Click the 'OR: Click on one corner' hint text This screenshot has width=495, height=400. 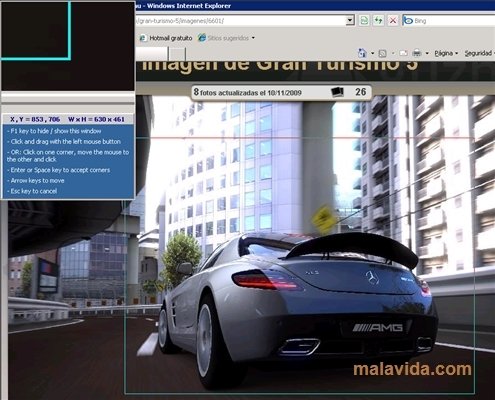click(x=68, y=156)
